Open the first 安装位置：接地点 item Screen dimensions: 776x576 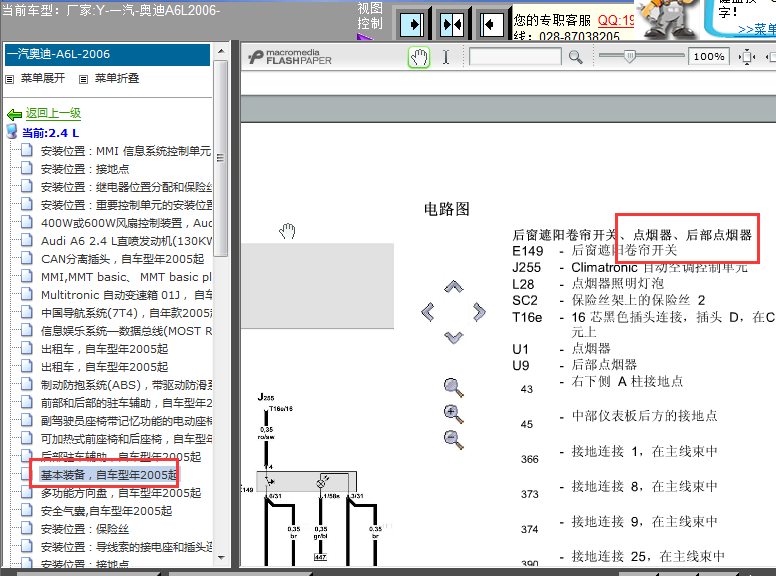85,169
